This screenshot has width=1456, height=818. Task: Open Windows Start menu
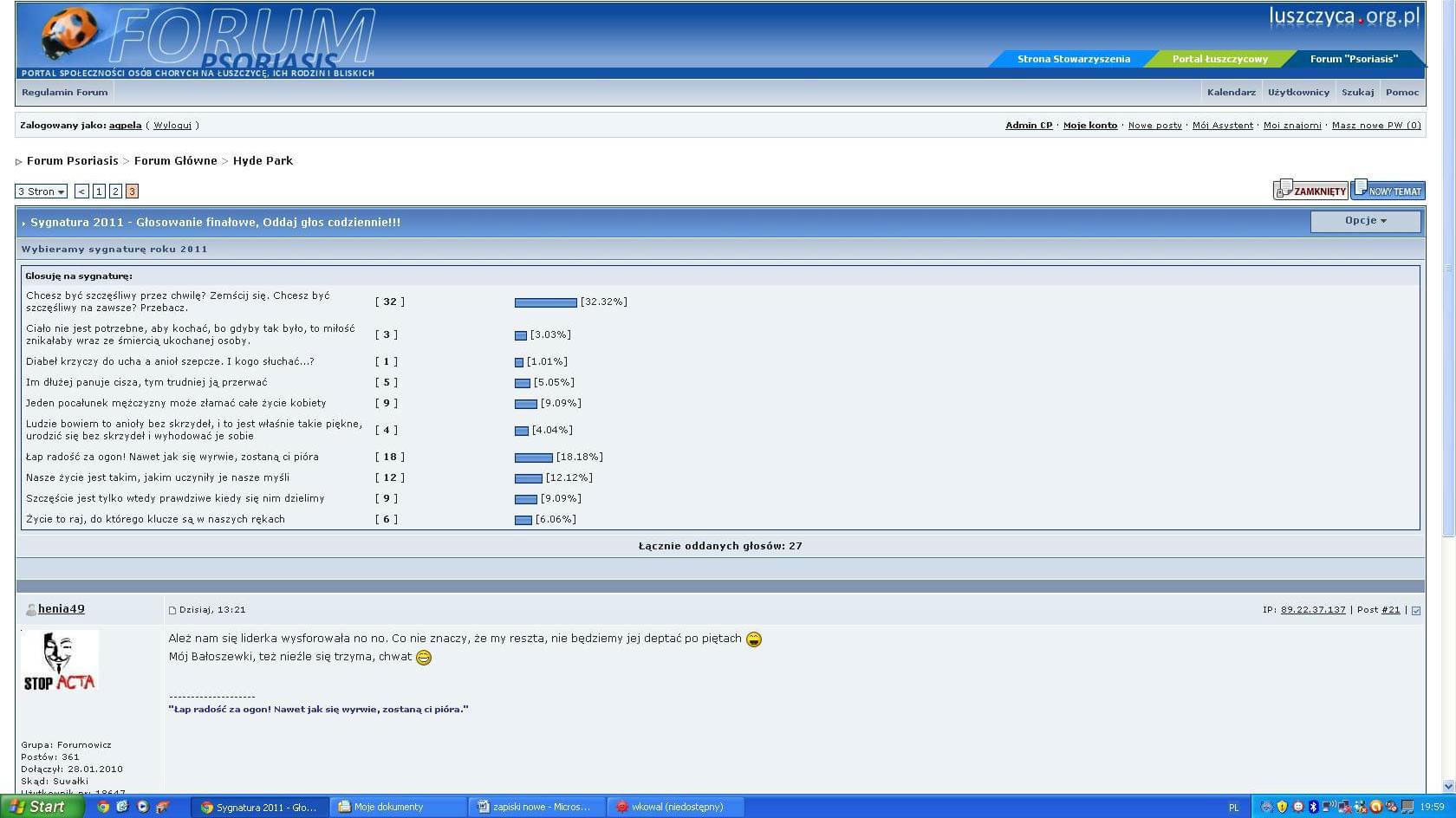[42, 807]
